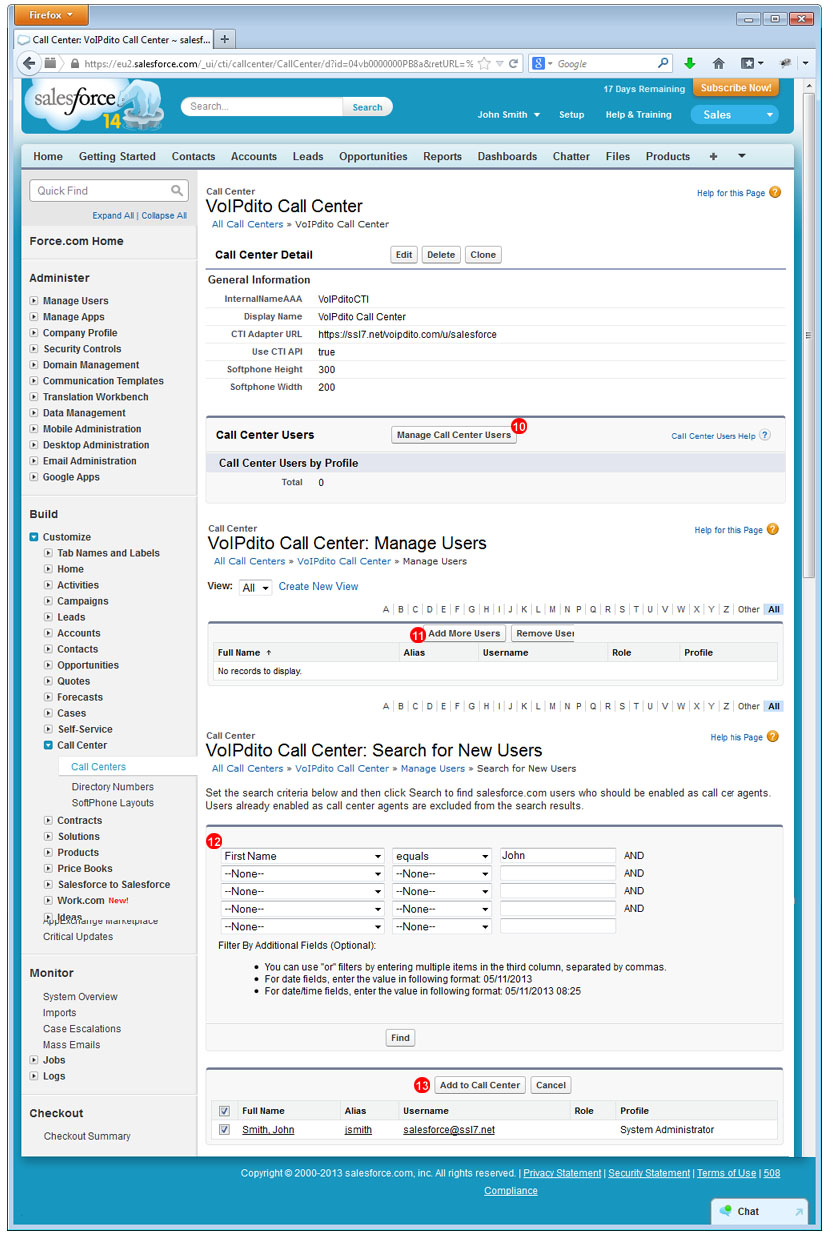827x1238 pixels.
Task: Check the Smith, John user row checkbox
Action: pyautogui.click(x=222, y=1129)
